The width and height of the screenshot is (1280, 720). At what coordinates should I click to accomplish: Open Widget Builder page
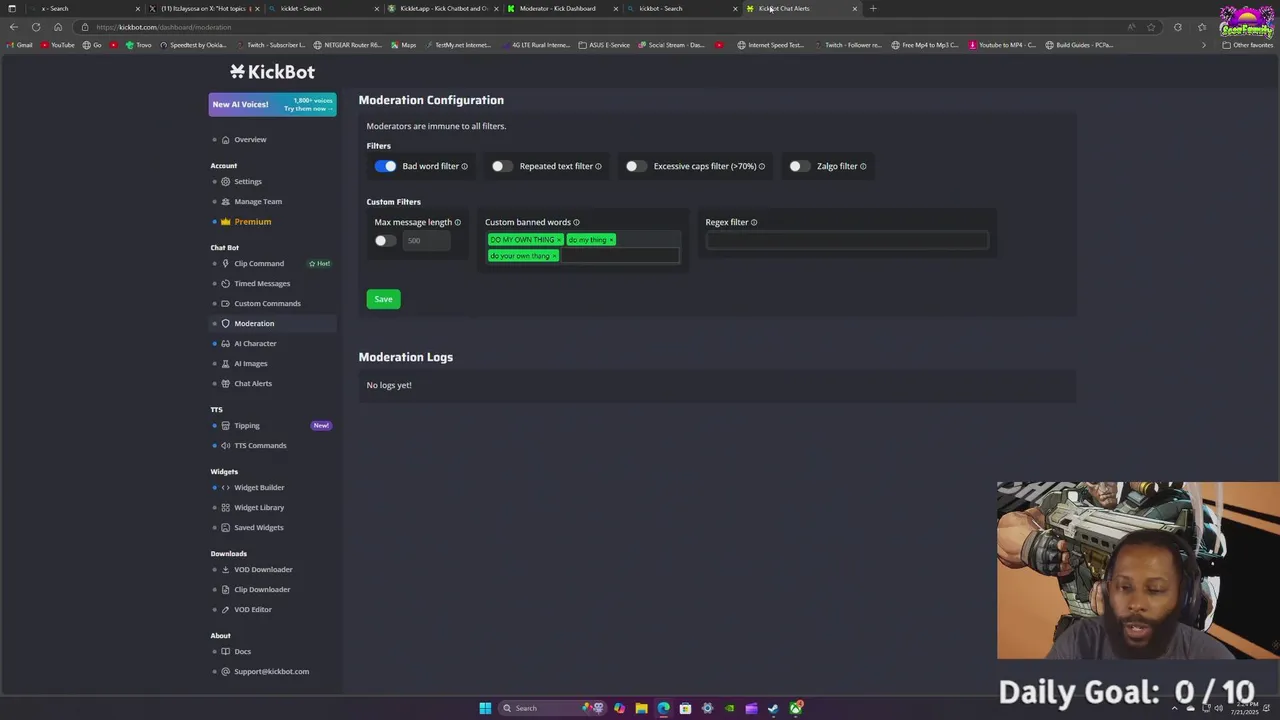[x=259, y=488]
